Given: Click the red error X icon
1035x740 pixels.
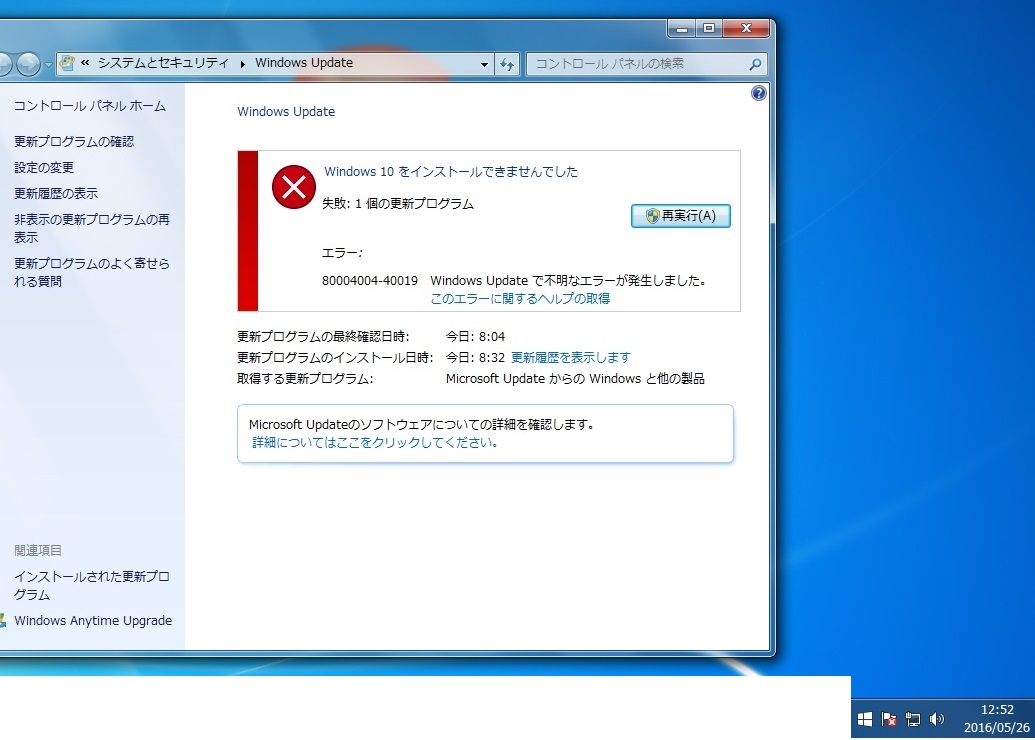Looking at the screenshot, I should point(294,187).
